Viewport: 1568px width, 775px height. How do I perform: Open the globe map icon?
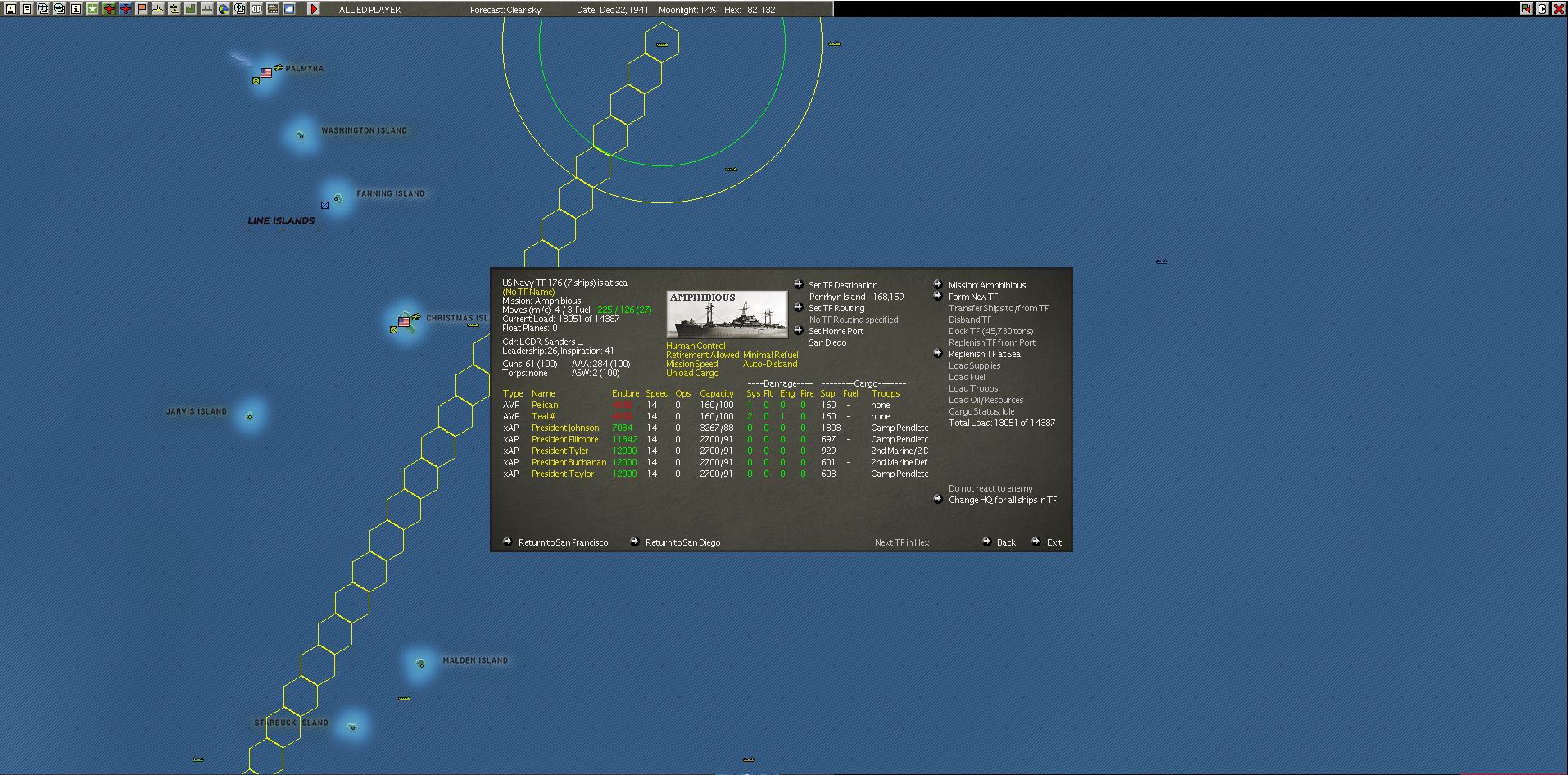(x=223, y=9)
